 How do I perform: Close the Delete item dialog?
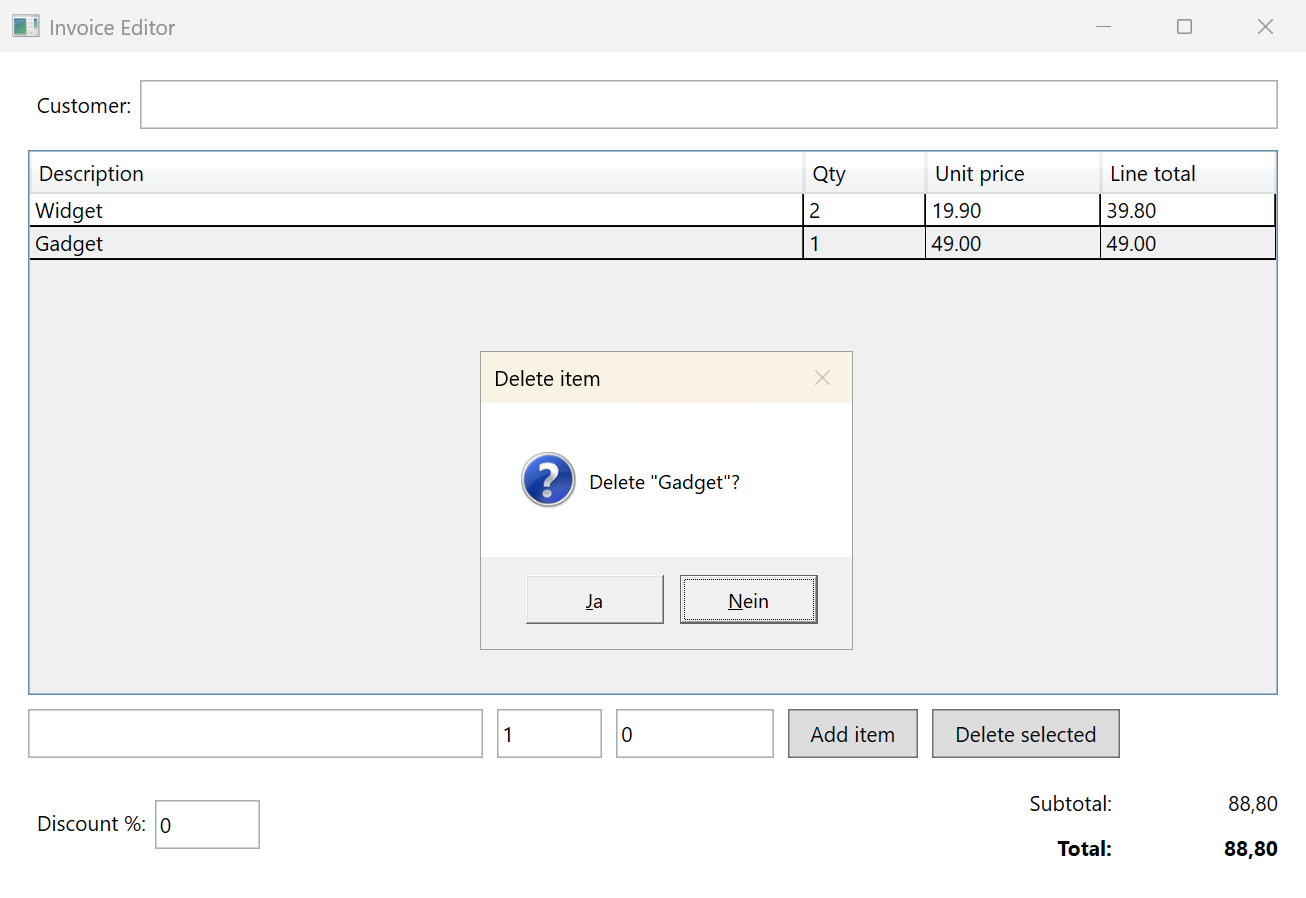pyautogui.click(x=822, y=378)
